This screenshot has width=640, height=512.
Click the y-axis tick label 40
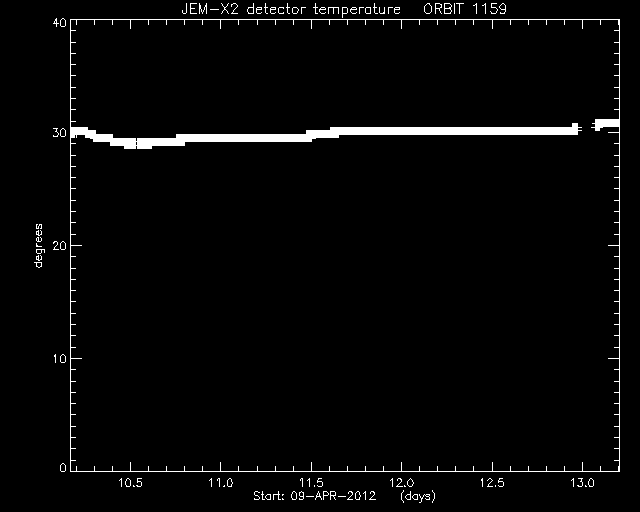coord(60,23)
